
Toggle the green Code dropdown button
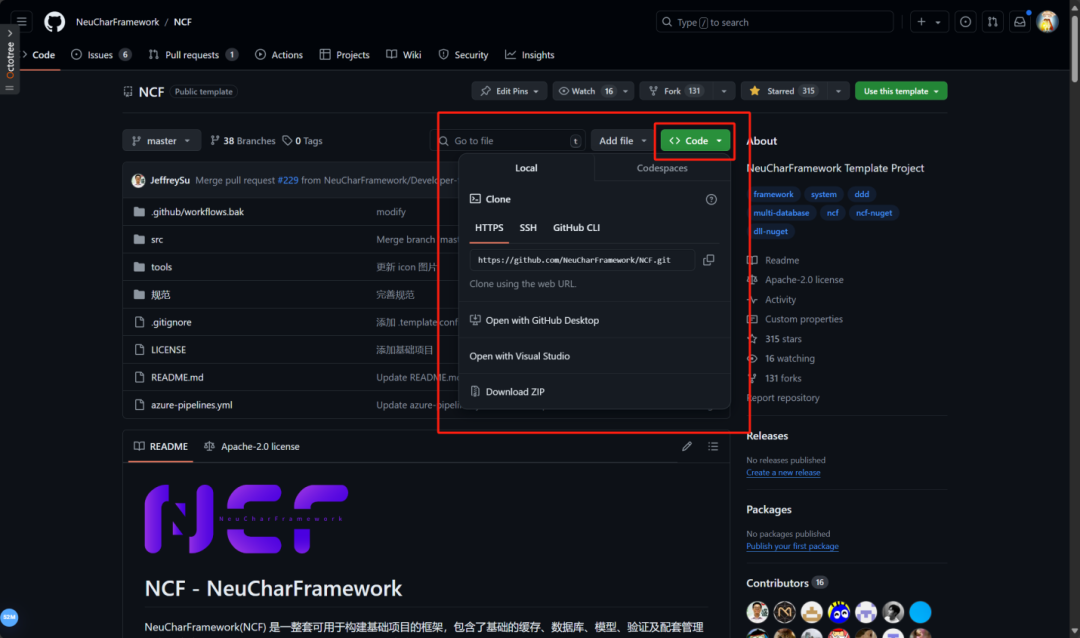[x=695, y=141]
